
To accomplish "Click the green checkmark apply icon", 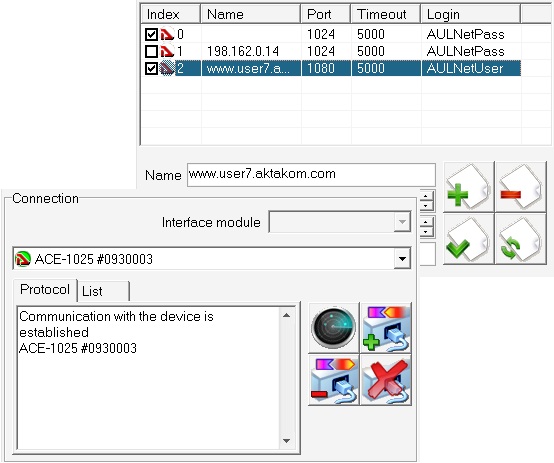I will (468, 239).
